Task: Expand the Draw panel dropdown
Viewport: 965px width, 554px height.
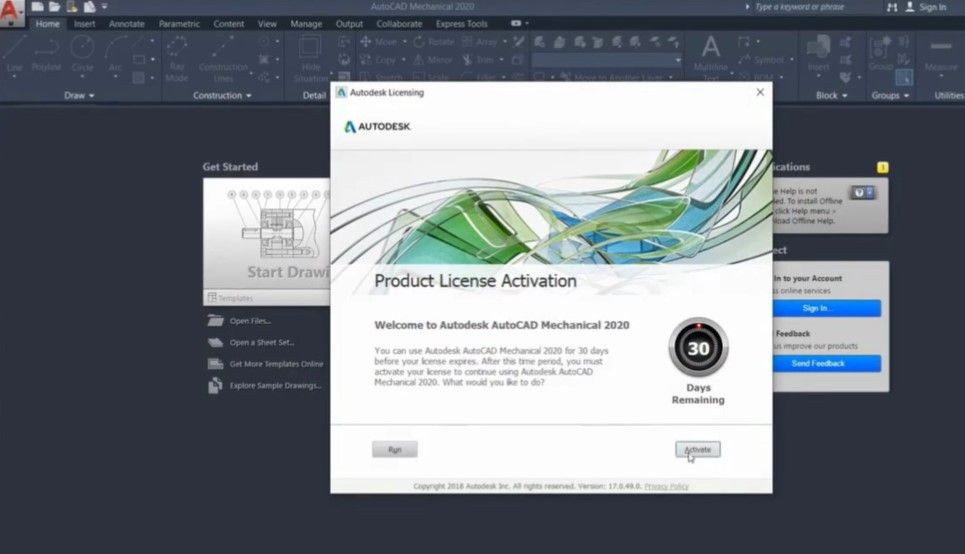Action: click(x=79, y=95)
